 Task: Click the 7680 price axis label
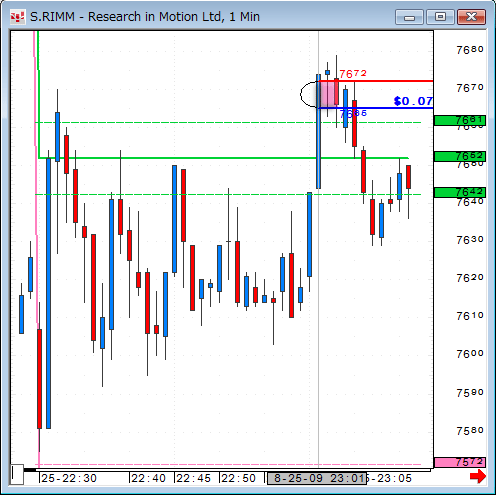[470, 50]
